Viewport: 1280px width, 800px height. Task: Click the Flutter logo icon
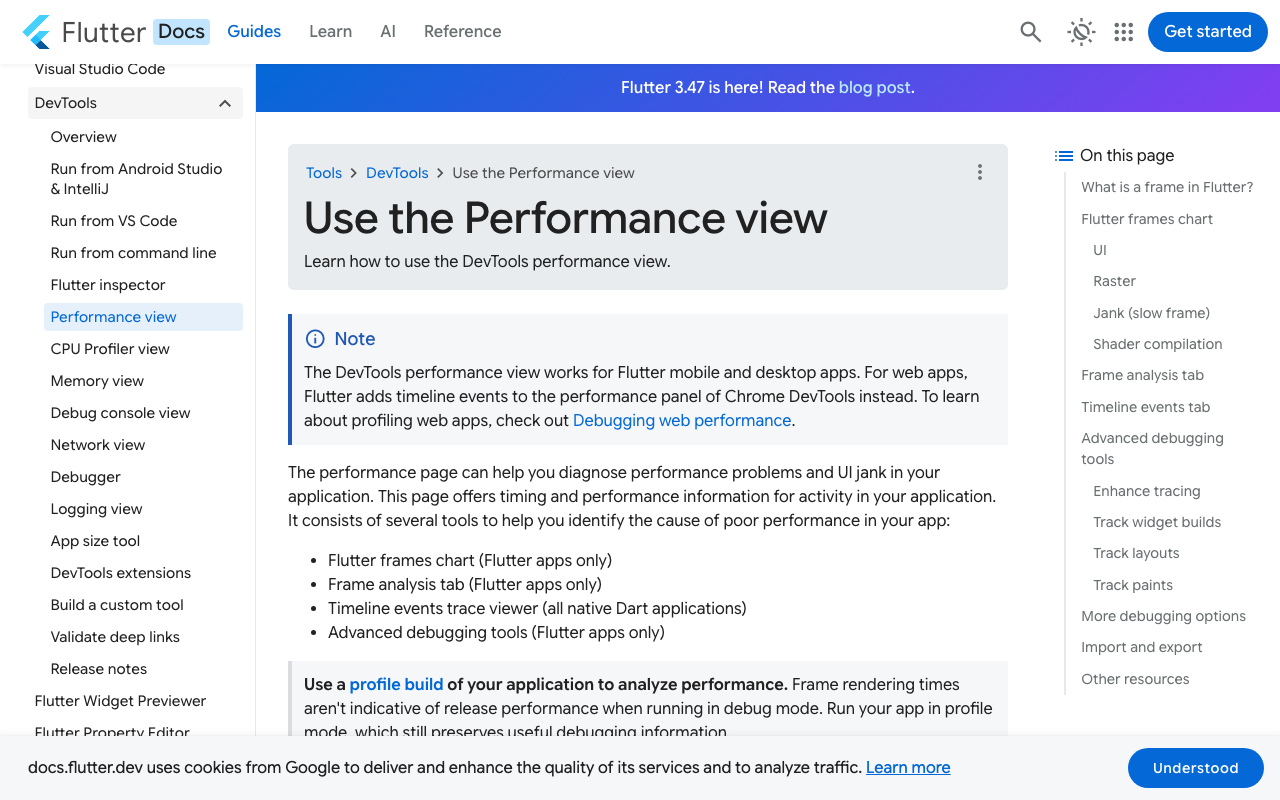37,32
